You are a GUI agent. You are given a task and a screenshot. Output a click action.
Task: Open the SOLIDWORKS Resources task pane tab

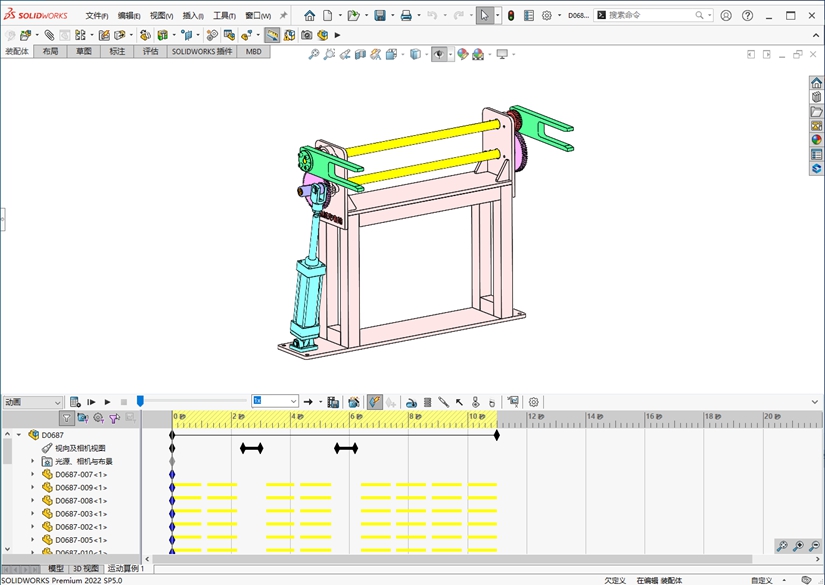point(816,83)
